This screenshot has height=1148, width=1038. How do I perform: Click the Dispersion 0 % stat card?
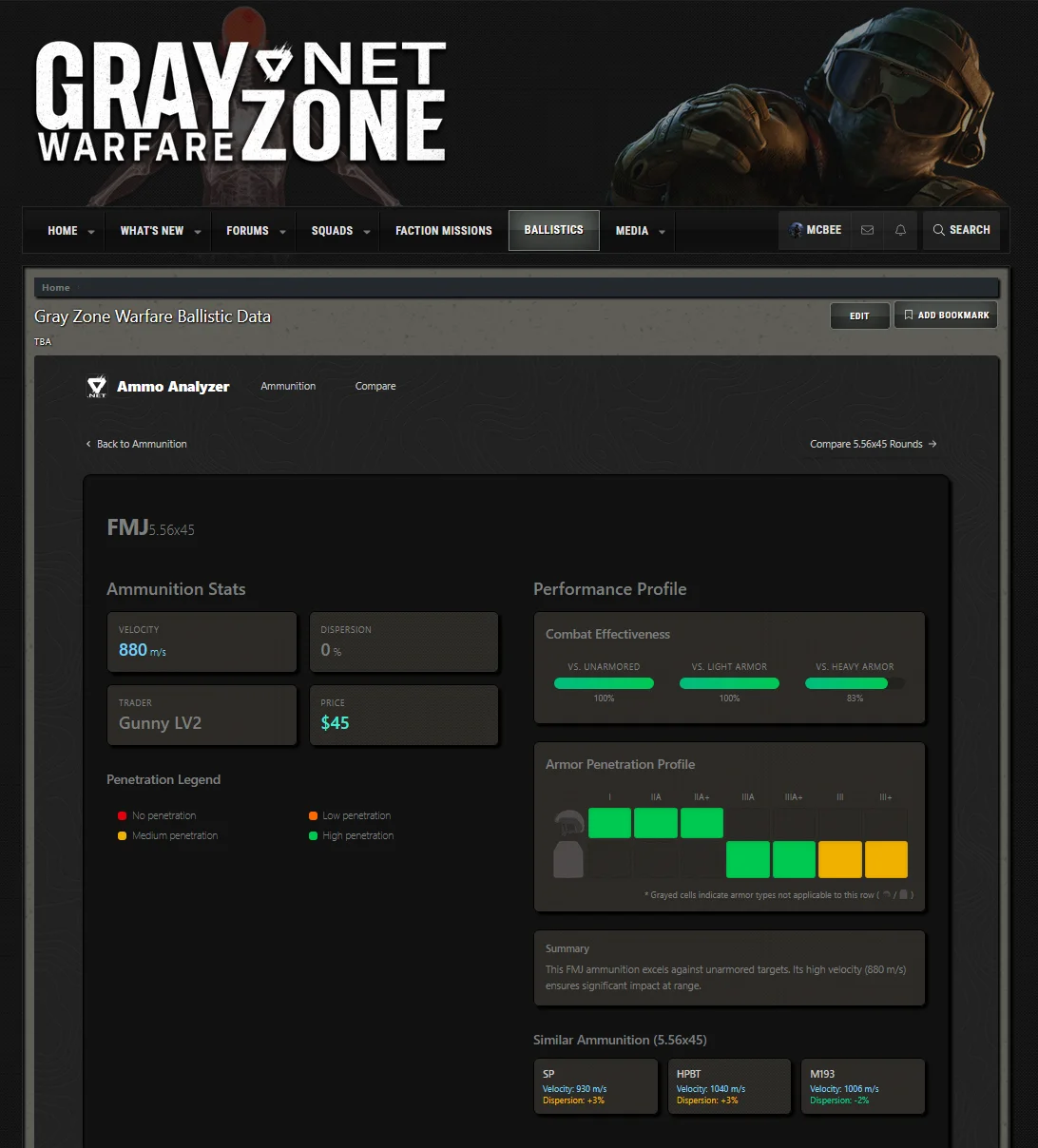[x=404, y=642]
